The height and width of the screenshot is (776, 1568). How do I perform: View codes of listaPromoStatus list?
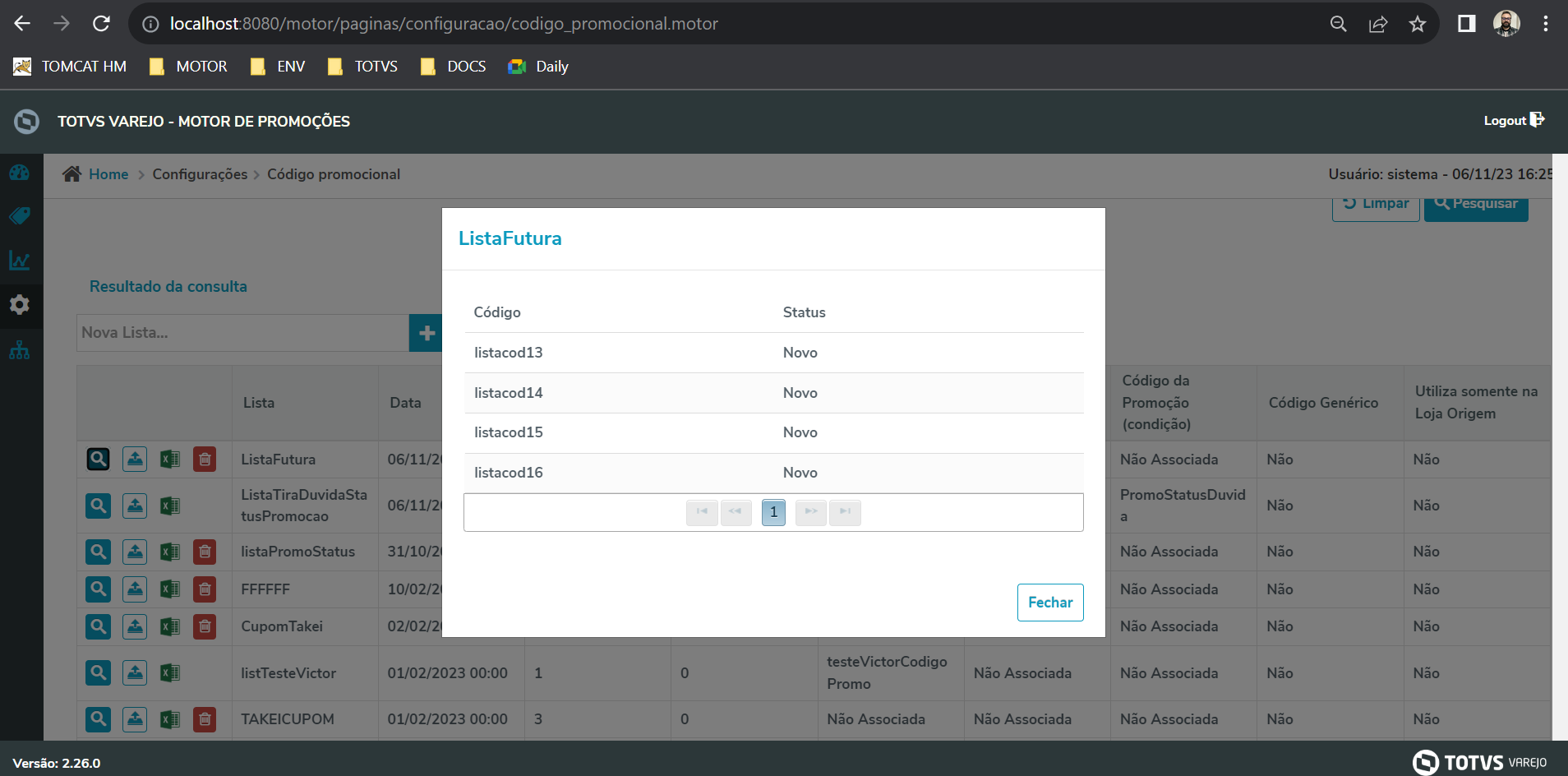[98, 551]
